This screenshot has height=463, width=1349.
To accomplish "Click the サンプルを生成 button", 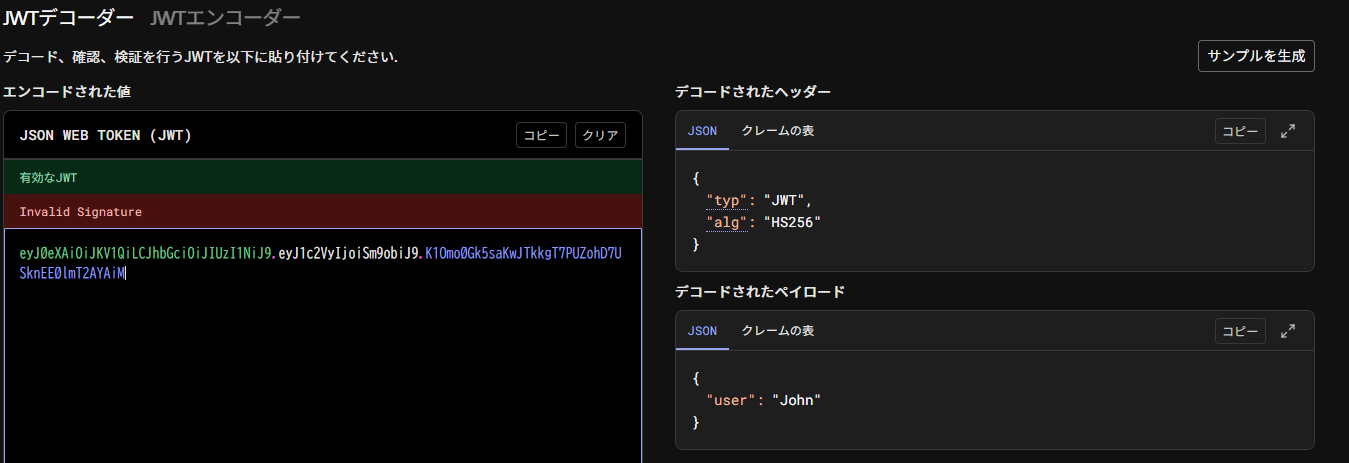I will click(1256, 56).
